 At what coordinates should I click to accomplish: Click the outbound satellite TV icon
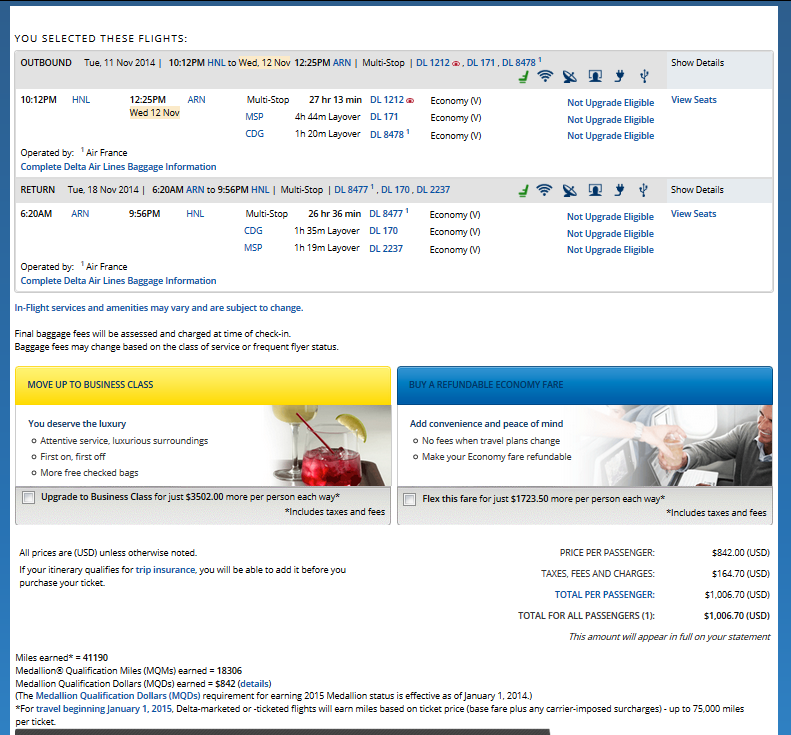click(x=570, y=76)
